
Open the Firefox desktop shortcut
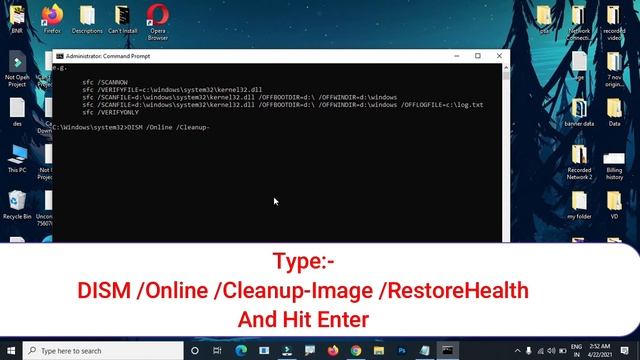click(52, 18)
